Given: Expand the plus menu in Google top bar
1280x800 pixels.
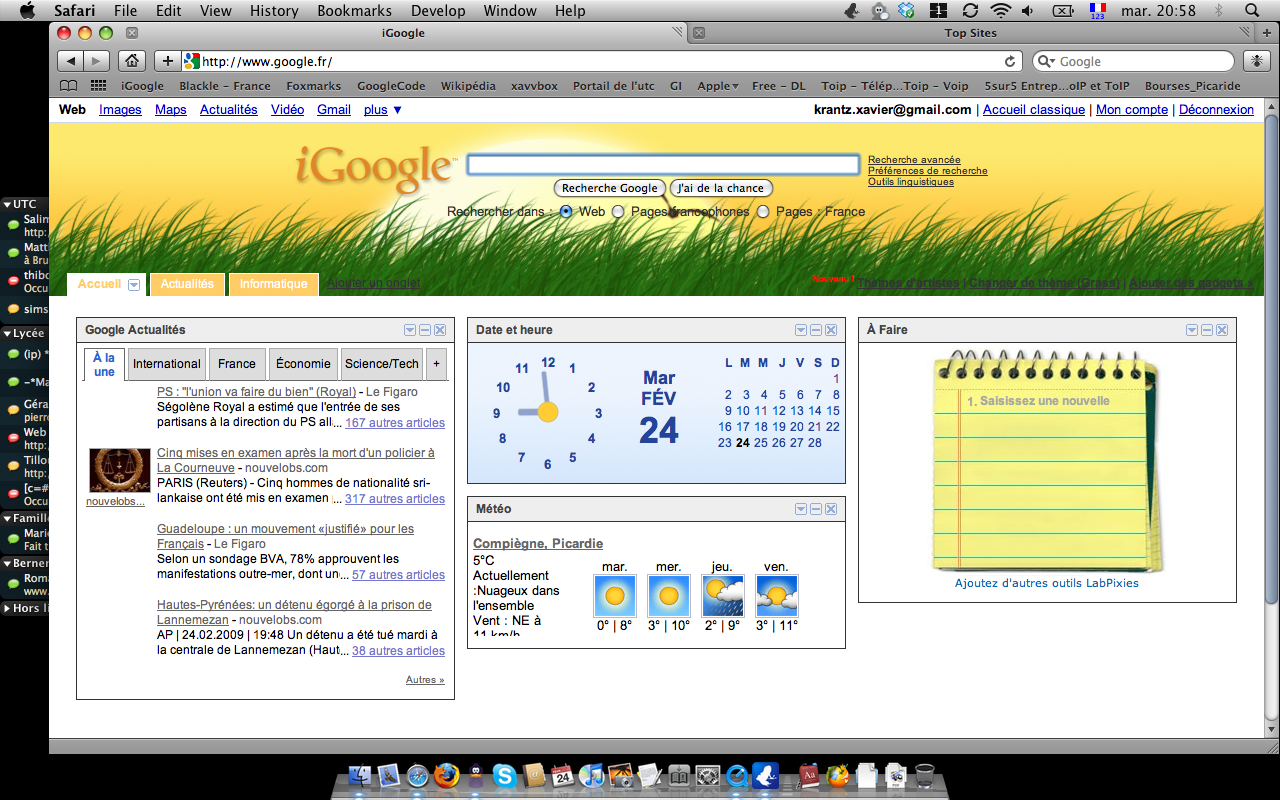Looking at the screenshot, I should click(x=383, y=110).
